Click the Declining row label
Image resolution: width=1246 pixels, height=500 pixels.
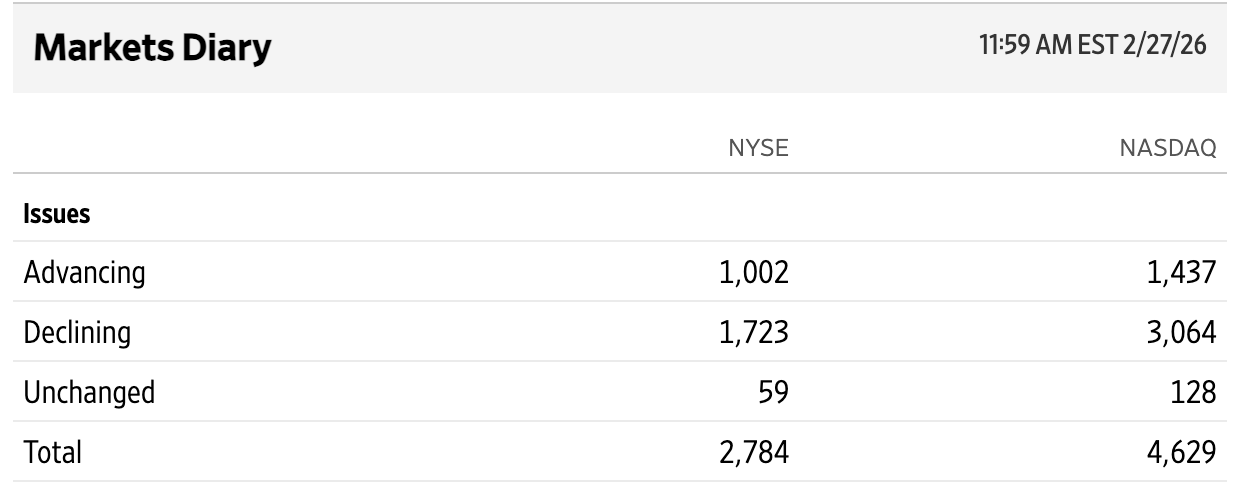pos(77,332)
